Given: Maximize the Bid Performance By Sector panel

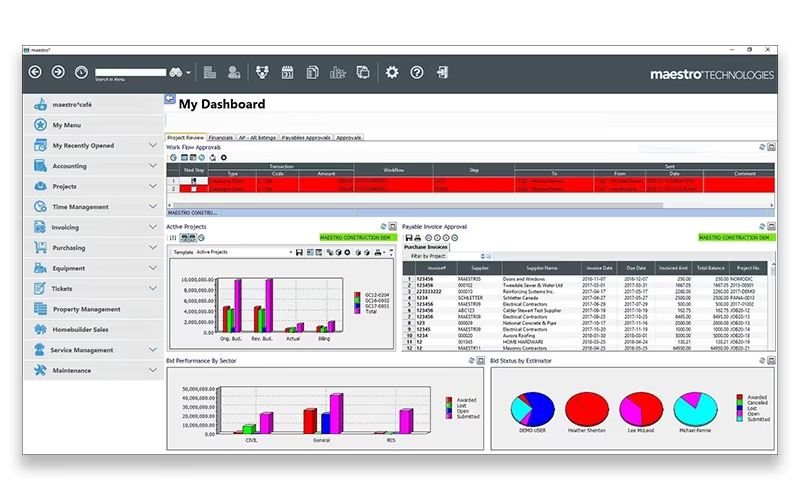Looking at the screenshot, I should pos(481,360).
